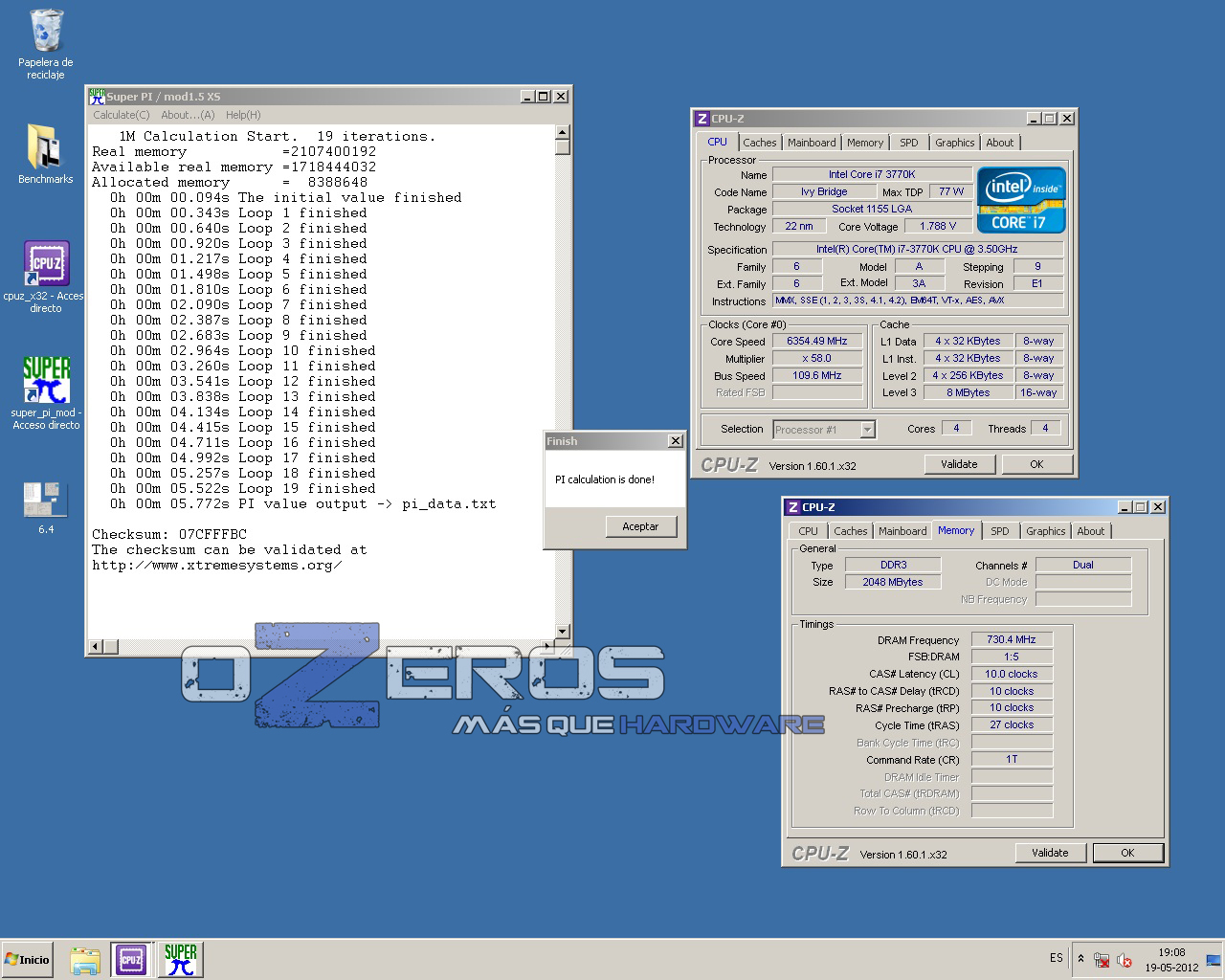1225x980 pixels.
Task: Click the Command Rate 1T field
Action: click(1012, 759)
